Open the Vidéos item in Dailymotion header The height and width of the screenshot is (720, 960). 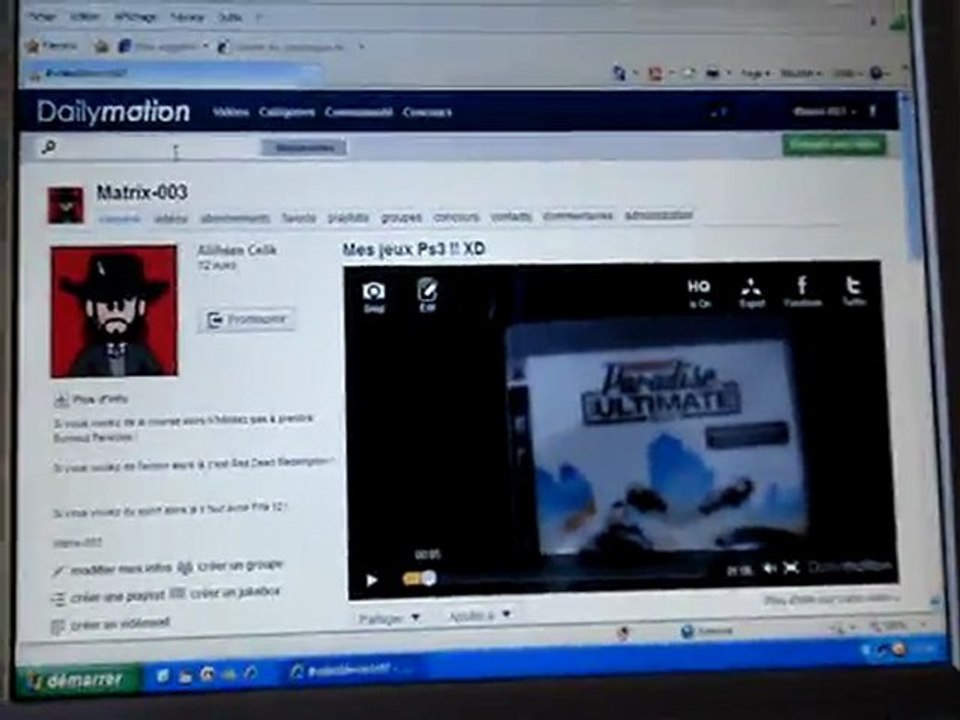231,112
